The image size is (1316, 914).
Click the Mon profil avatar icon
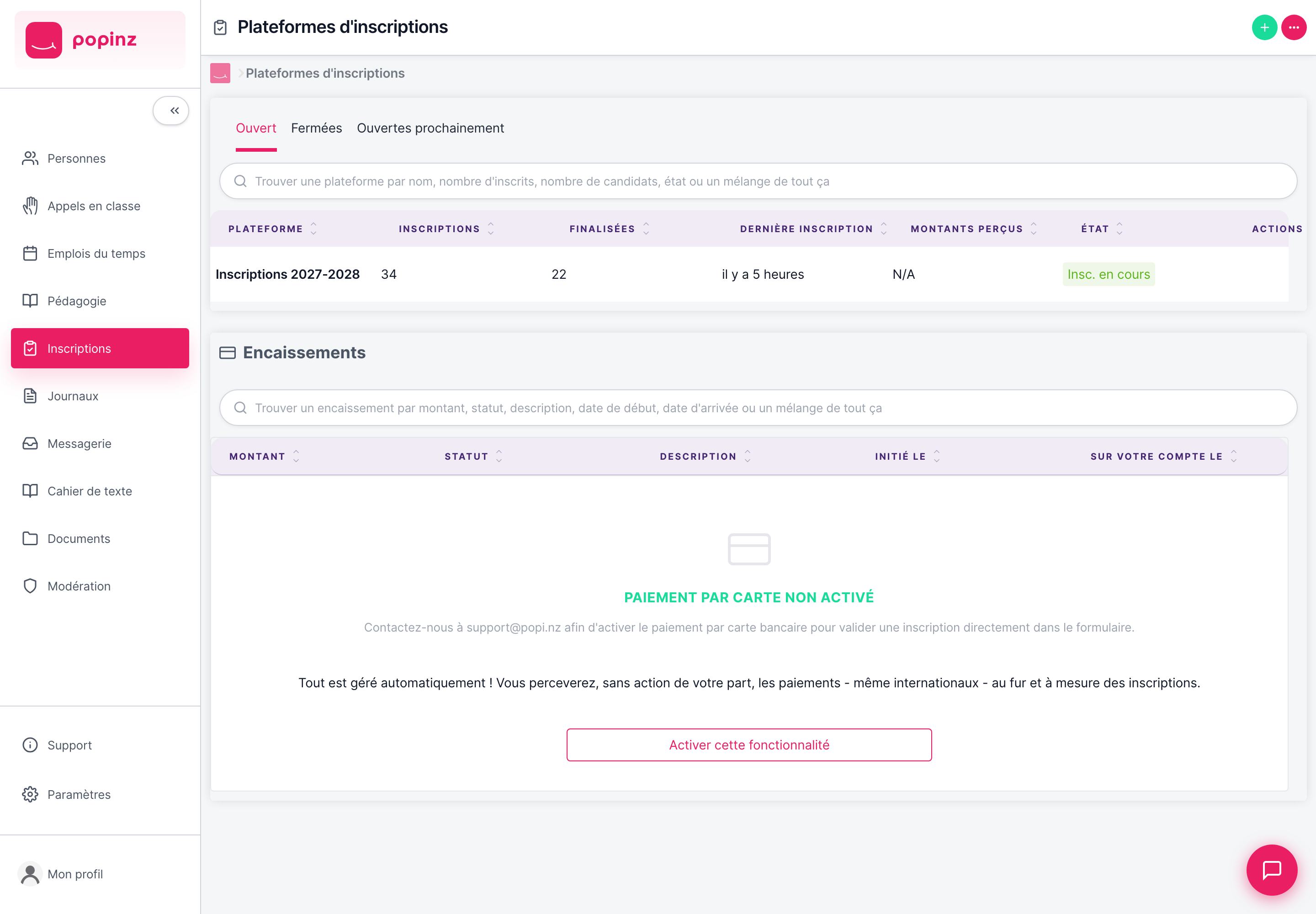click(x=30, y=874)
